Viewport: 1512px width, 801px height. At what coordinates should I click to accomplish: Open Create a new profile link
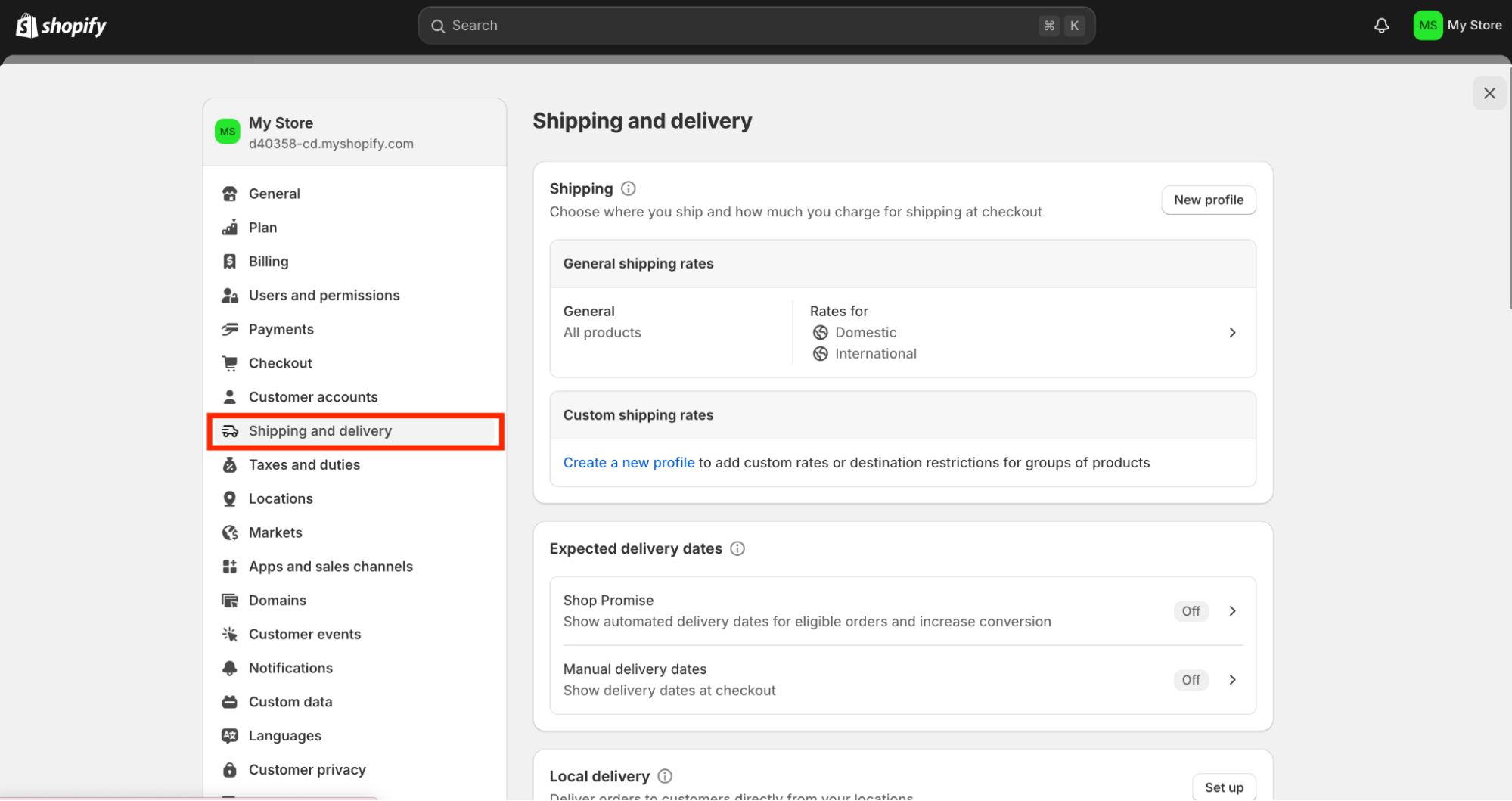(x=629, y=462)
